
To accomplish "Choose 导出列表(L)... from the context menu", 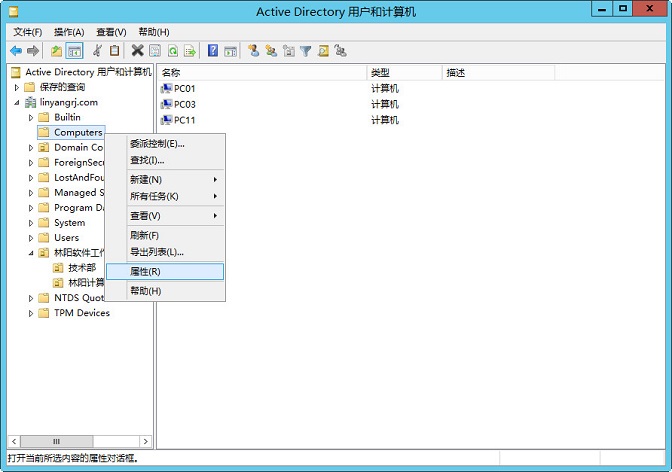I will (x=165, y=252).
